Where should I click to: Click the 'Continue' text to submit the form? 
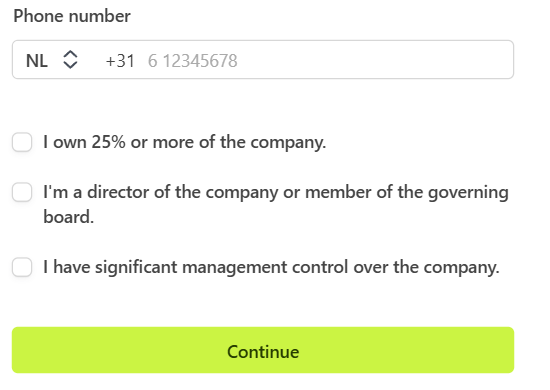coord(263,352)
